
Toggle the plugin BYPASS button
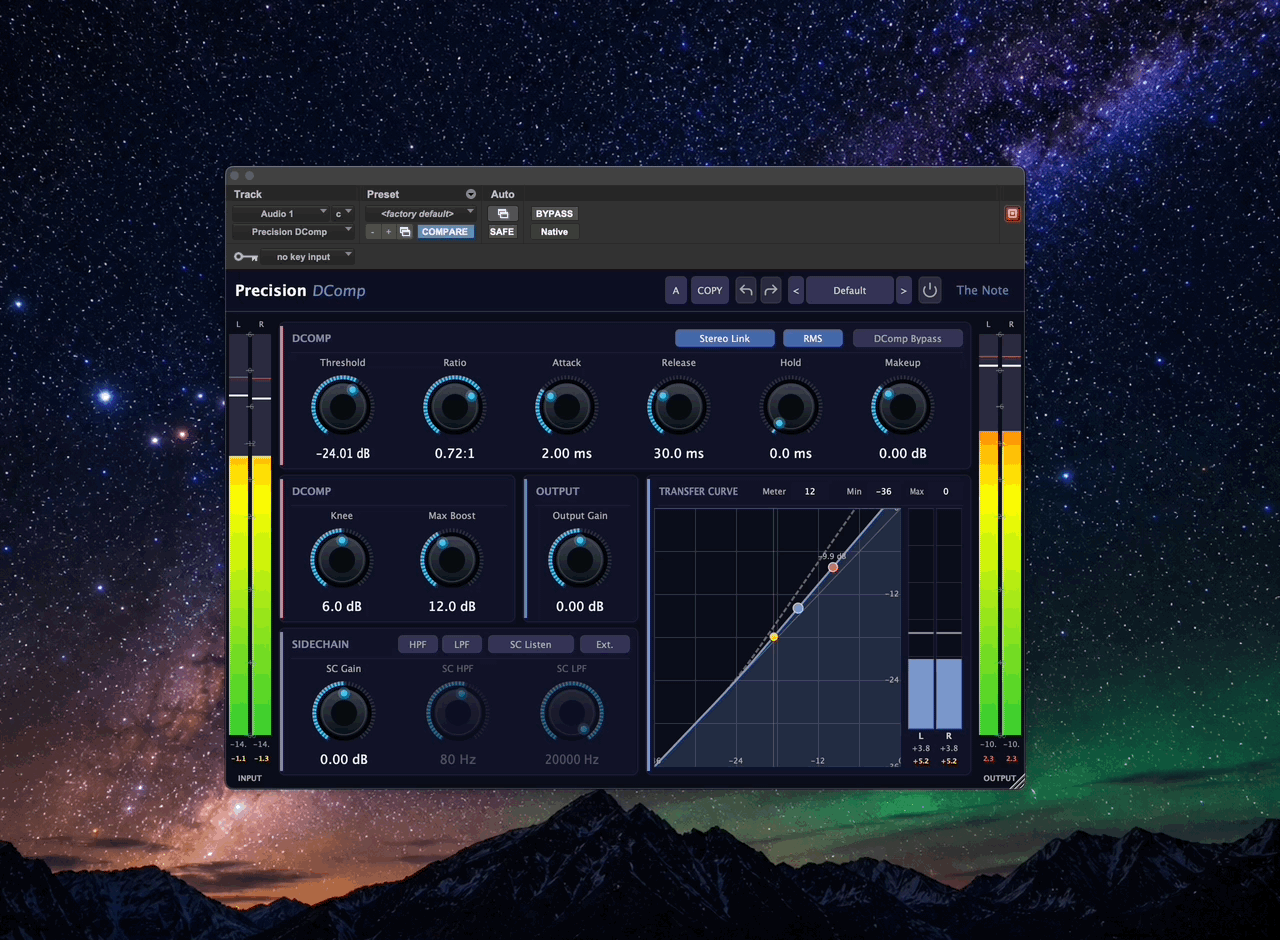554,214
